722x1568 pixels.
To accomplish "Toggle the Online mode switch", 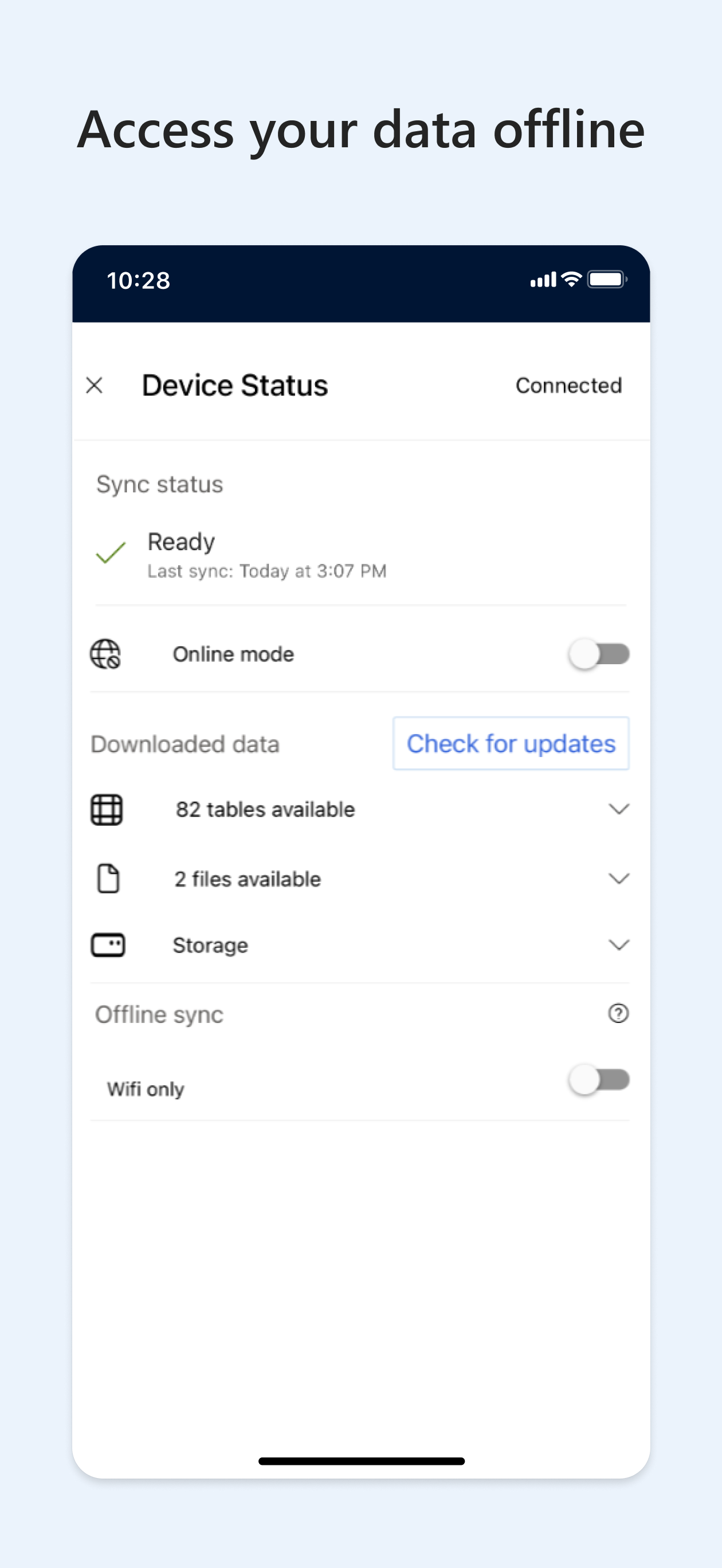I will point(599,654).
